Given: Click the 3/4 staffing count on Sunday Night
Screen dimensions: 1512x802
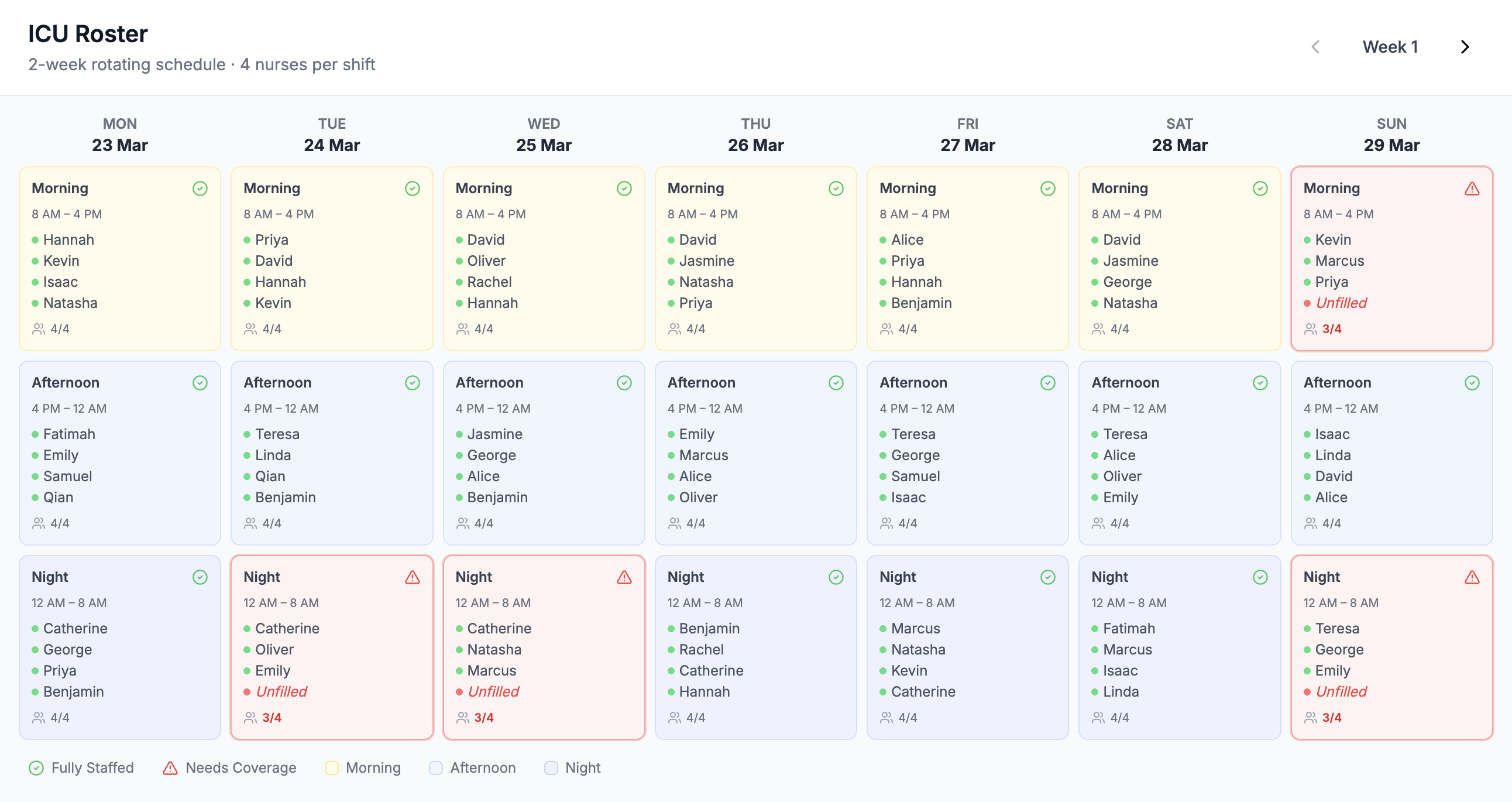Looking at the screenshot, I should [1332, 717].
